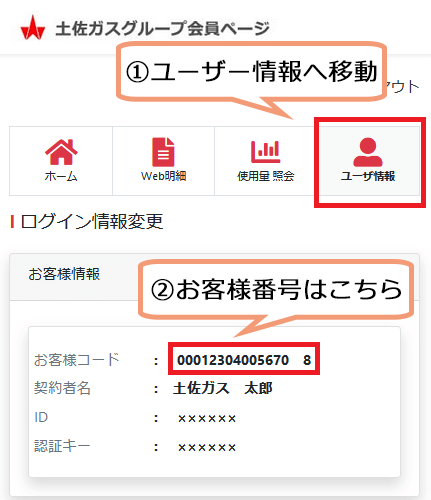Switch to the 使用量照会 tab
The image size is (431, 500).
[x=266, y=161]
